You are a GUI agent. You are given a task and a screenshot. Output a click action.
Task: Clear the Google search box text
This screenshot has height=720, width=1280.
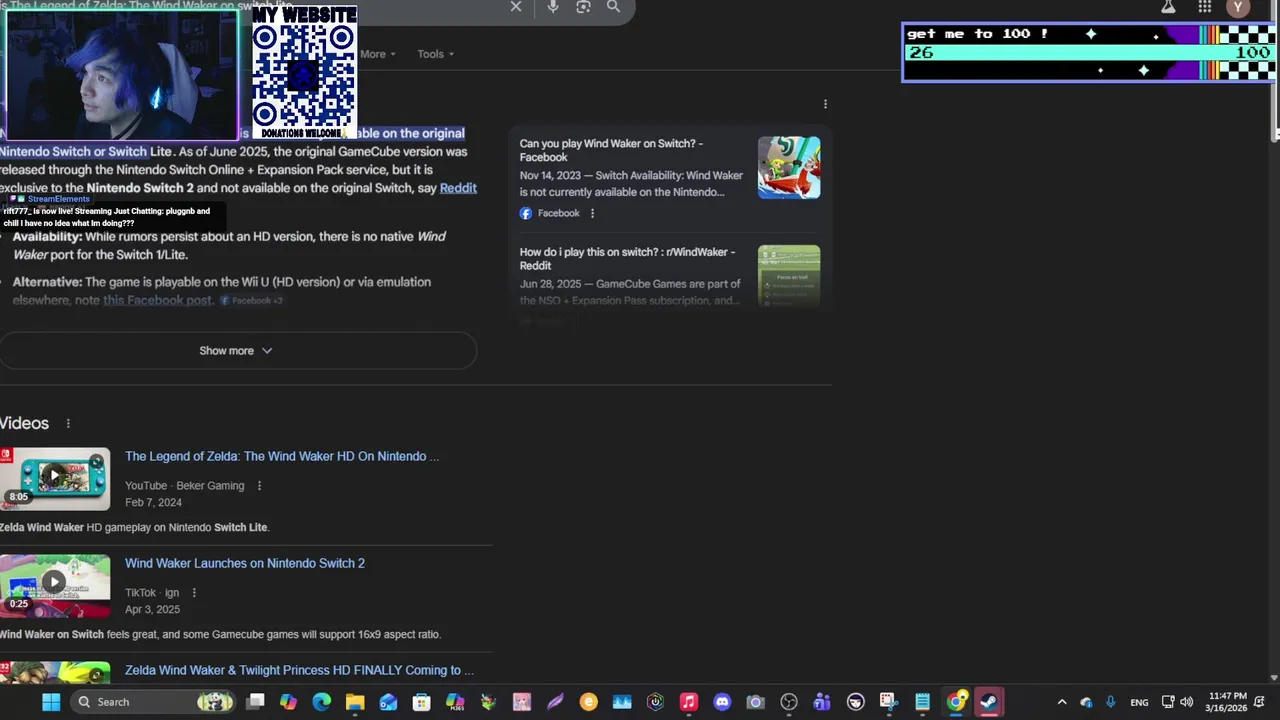click(x=516, y=7)
